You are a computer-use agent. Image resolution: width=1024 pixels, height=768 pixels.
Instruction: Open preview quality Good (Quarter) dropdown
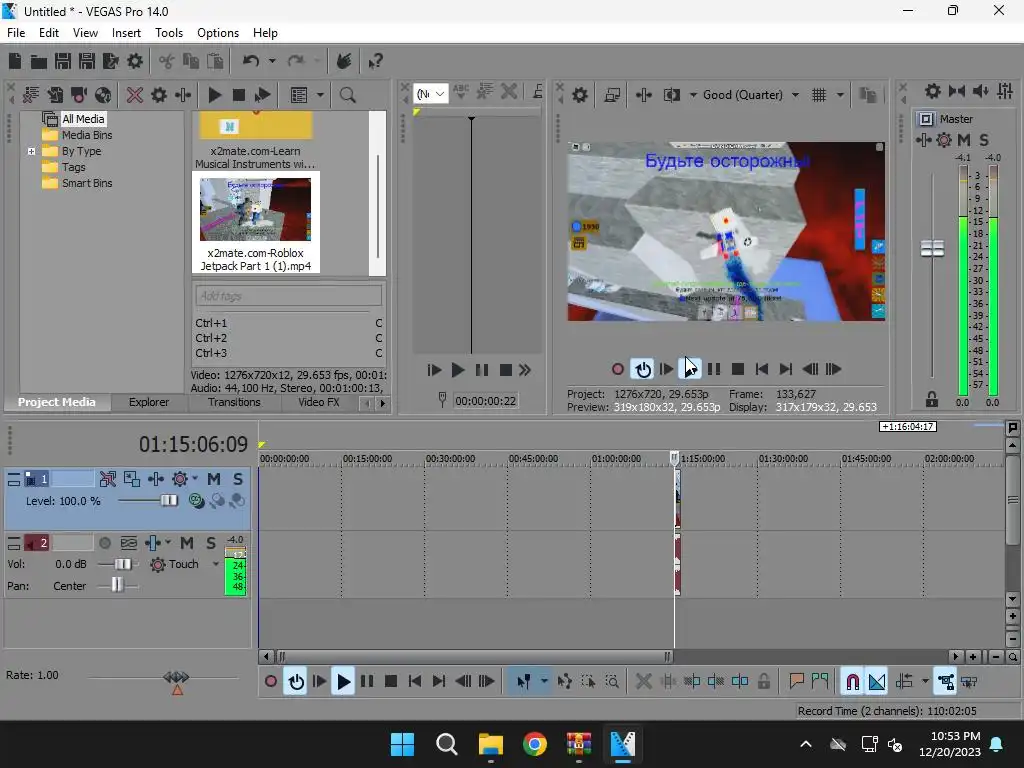click(795, 95)
